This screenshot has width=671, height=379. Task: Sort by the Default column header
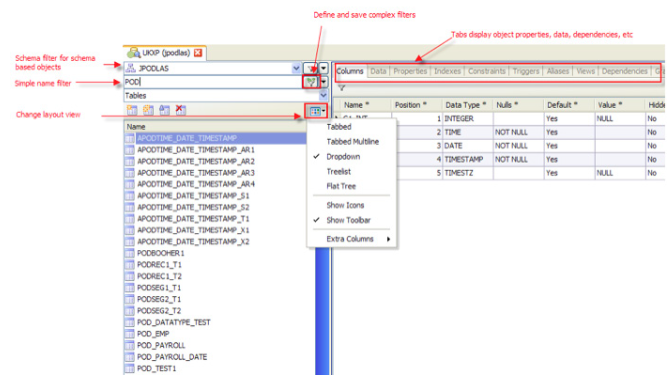pyautogui.click(x=569, y=105)
